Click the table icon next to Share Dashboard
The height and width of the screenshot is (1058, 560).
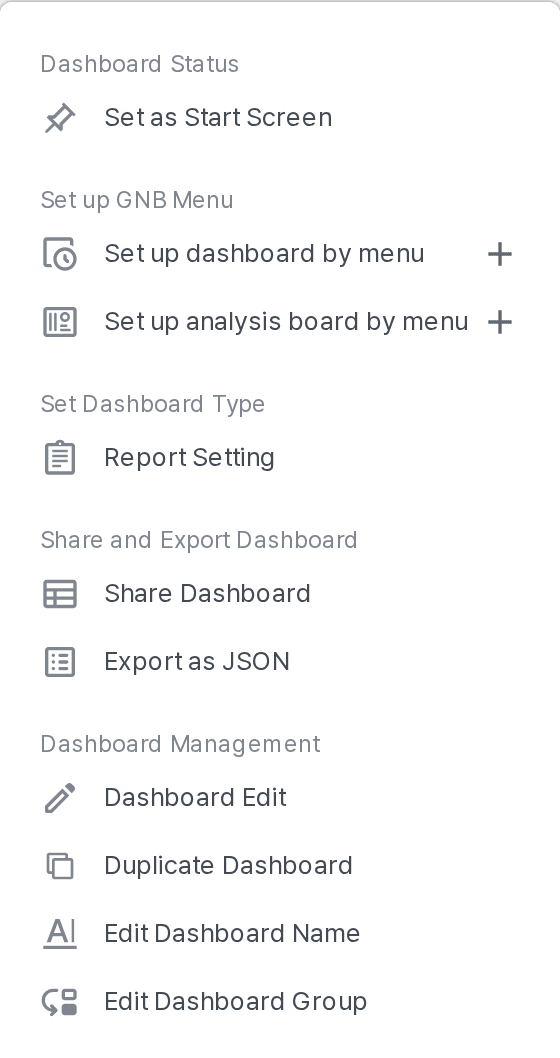(x=60, y=594)
